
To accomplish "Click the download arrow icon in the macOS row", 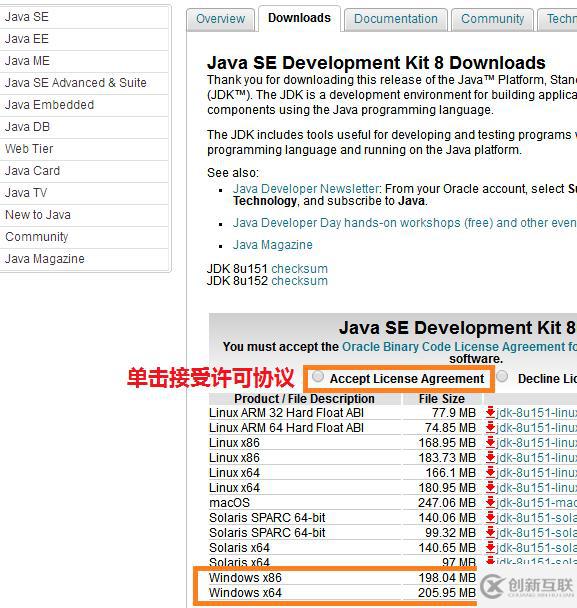I will tap(490, 503).
